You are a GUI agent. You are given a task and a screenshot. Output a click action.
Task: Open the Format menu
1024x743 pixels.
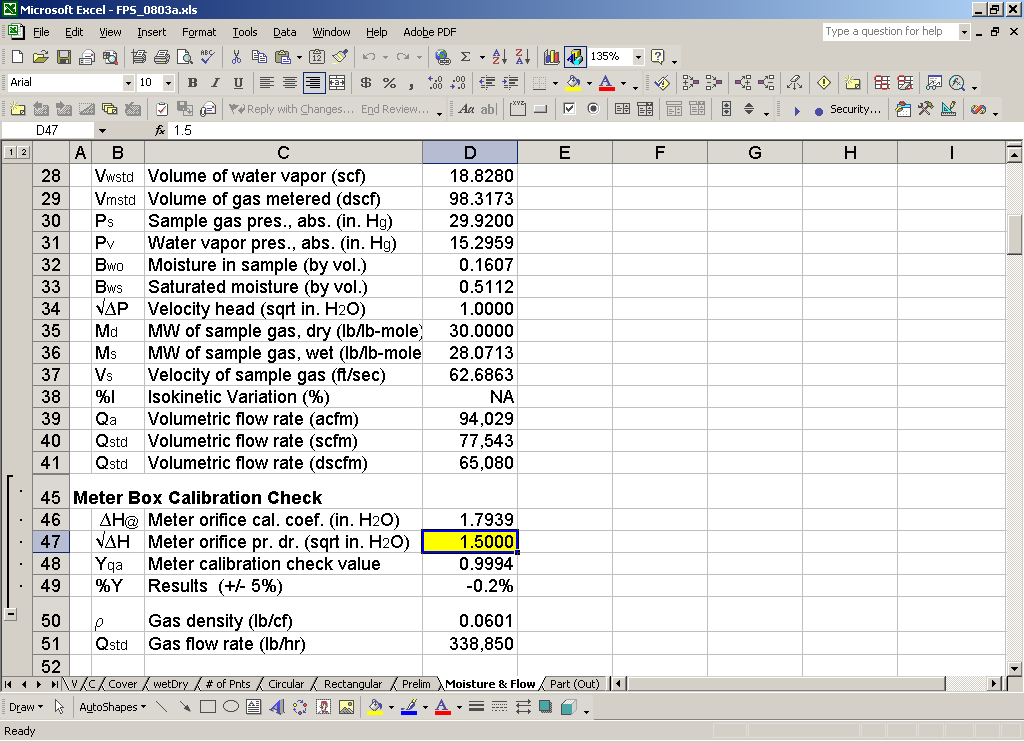pyautogui.click(x=199, y=32)
